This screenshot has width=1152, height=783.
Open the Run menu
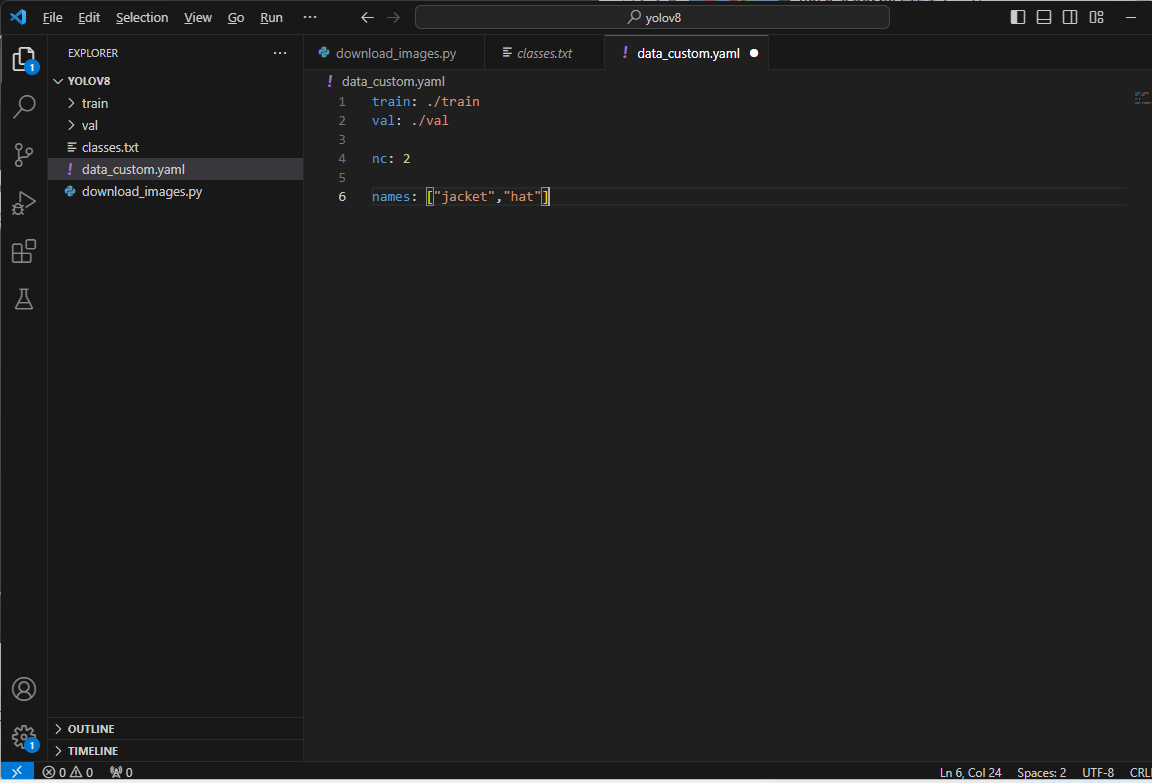[271, 17]
